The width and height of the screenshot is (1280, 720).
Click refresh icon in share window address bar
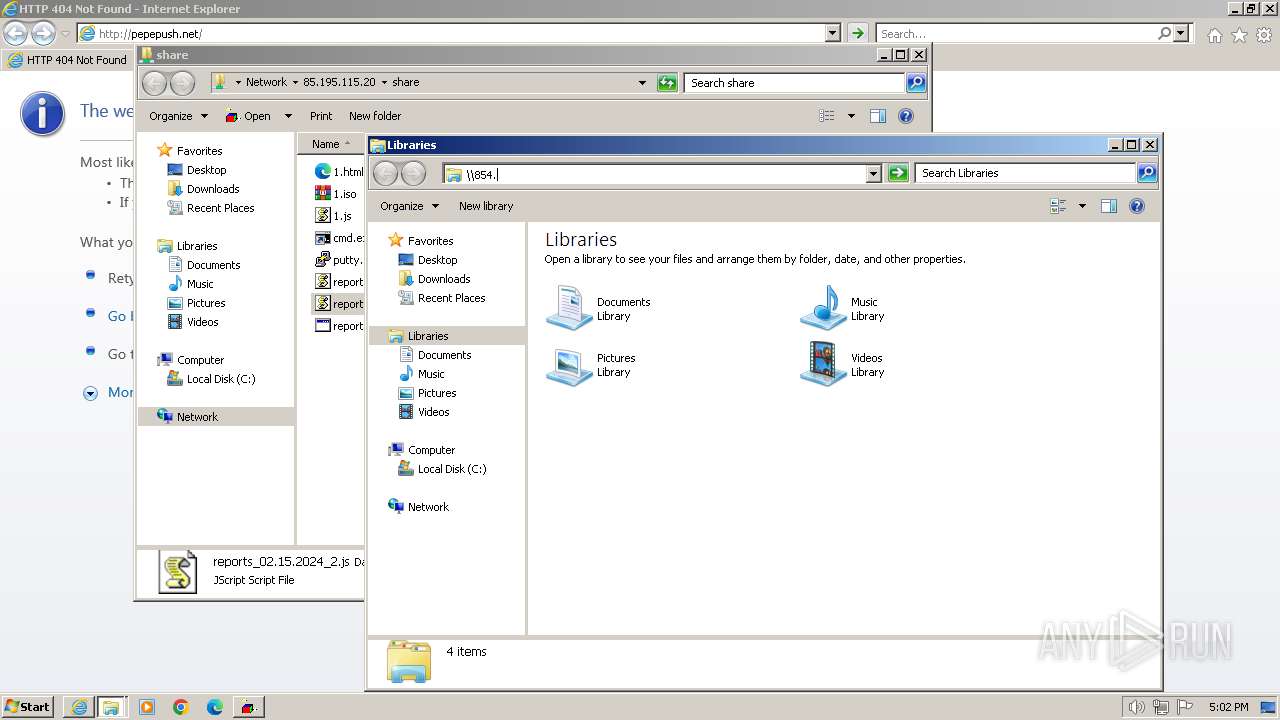667,83
